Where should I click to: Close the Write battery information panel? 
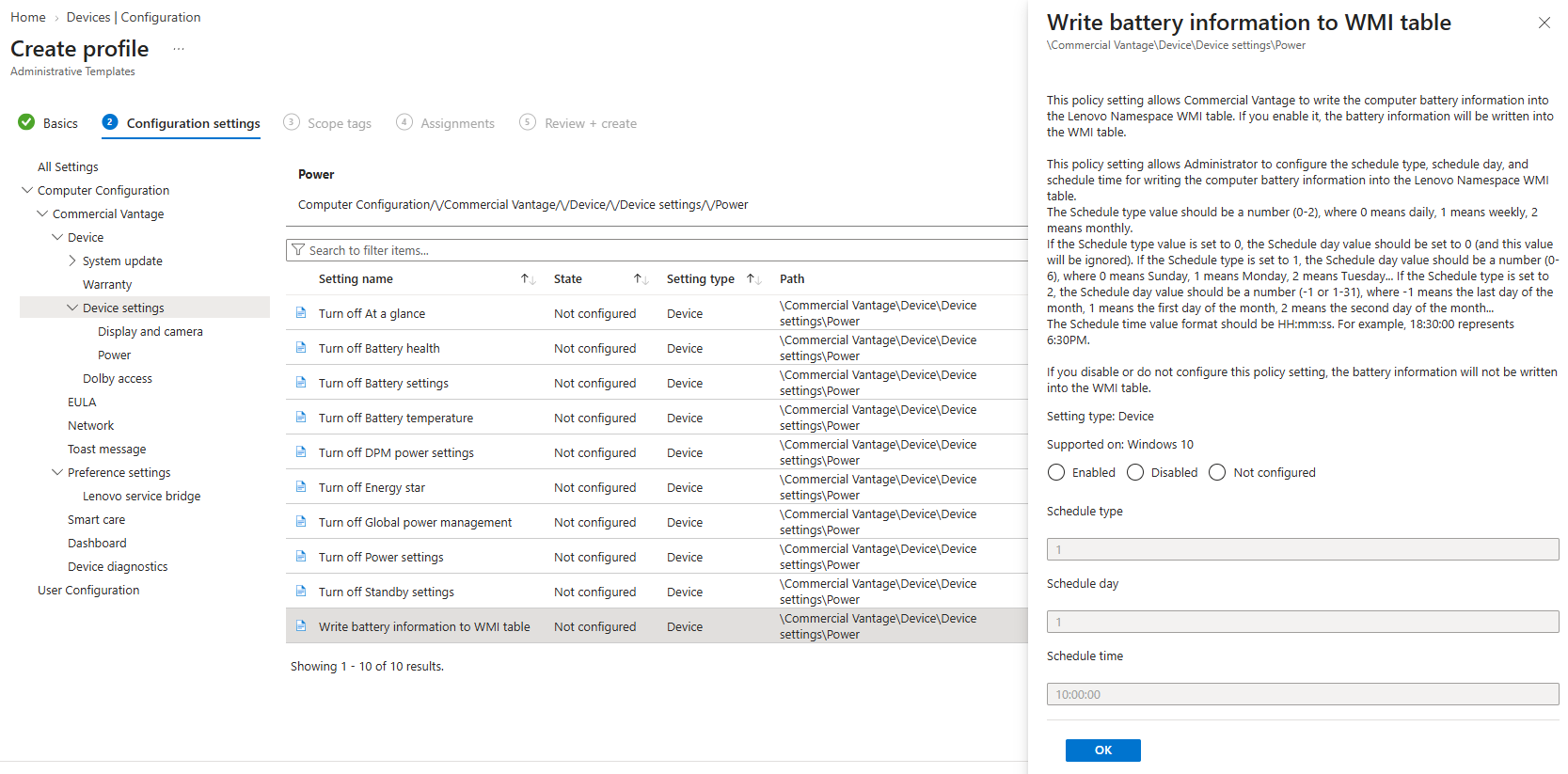coord(1544,23)
